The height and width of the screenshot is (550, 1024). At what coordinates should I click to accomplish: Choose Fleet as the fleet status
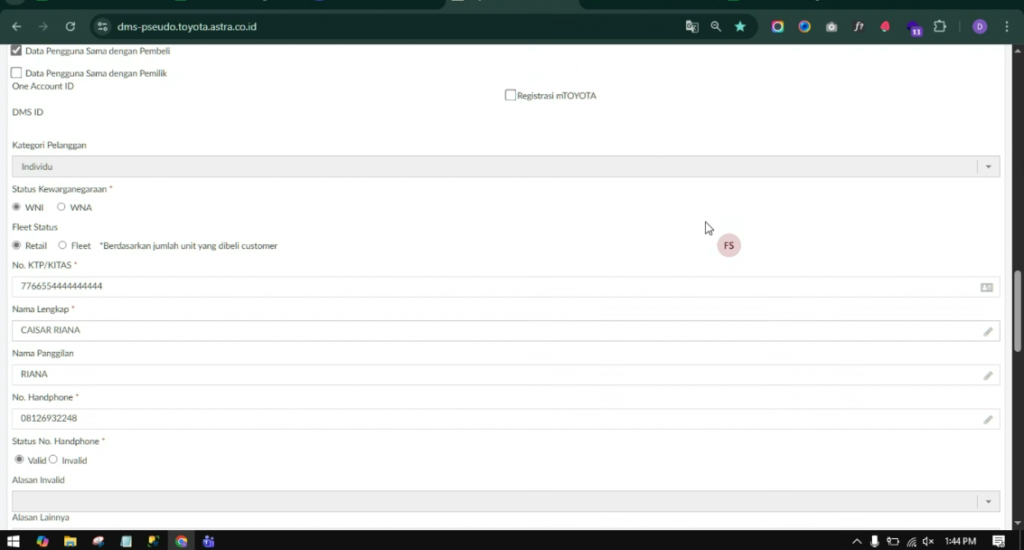click(62, 245)
